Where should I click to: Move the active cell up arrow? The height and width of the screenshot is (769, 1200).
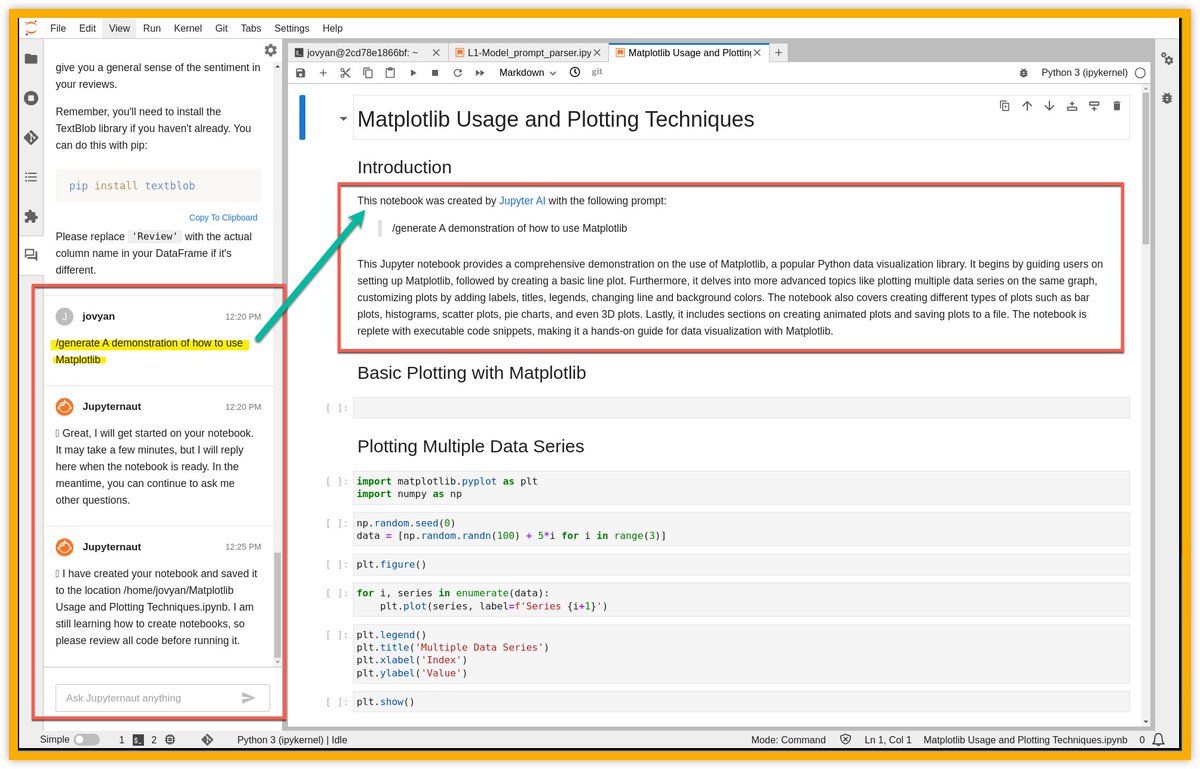1027,106
